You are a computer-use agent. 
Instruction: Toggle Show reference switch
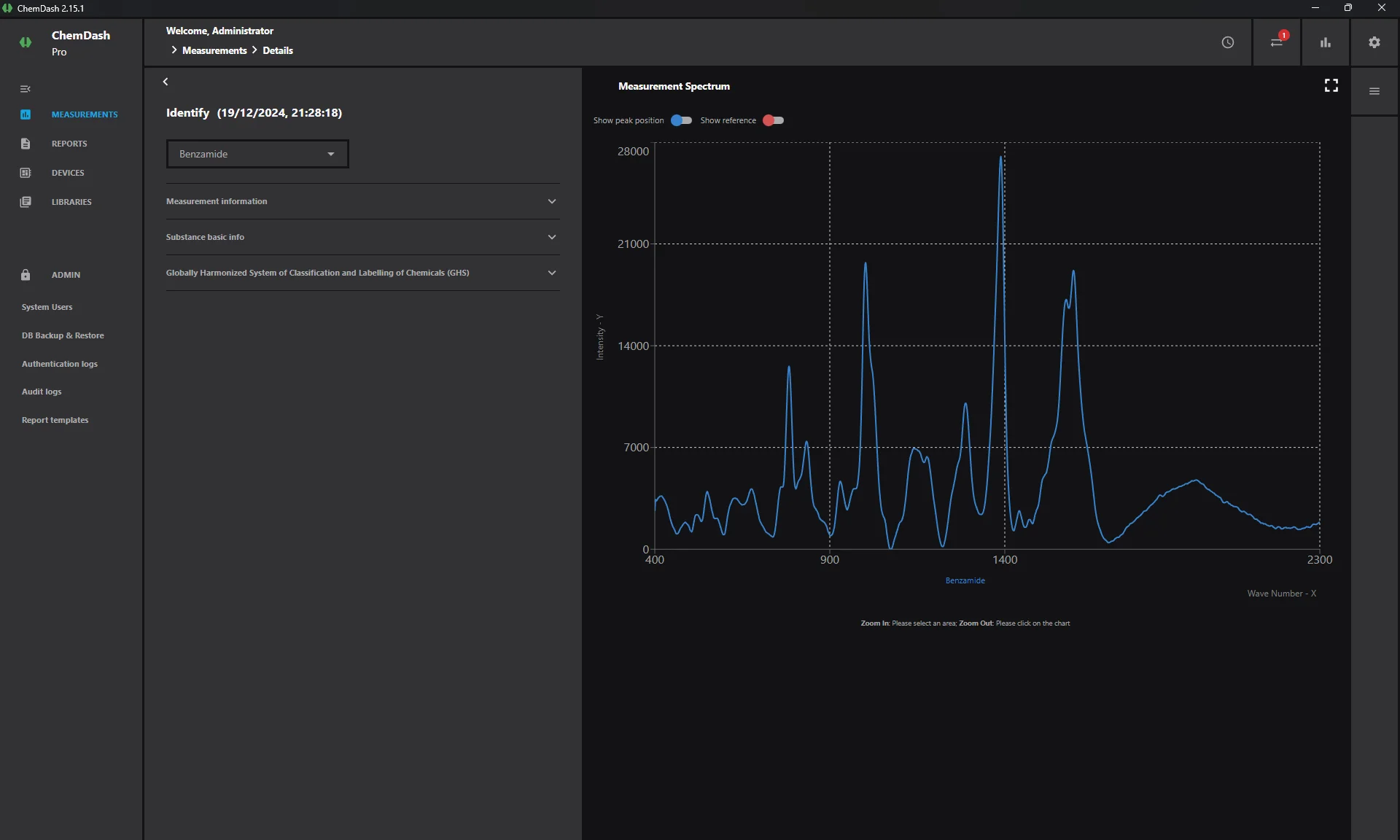tap(773, 120)
